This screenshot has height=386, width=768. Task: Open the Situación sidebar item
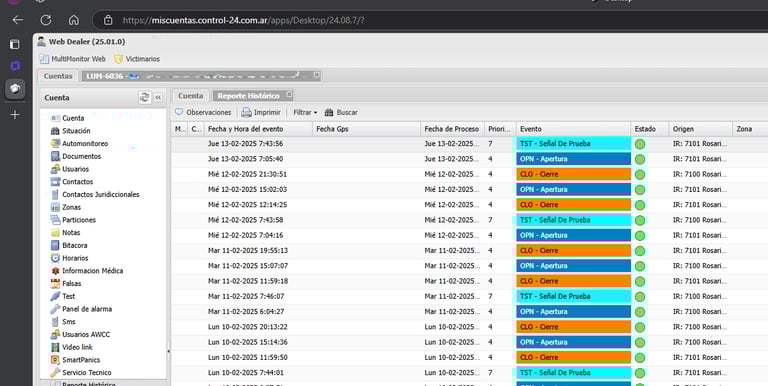[76, 131]
